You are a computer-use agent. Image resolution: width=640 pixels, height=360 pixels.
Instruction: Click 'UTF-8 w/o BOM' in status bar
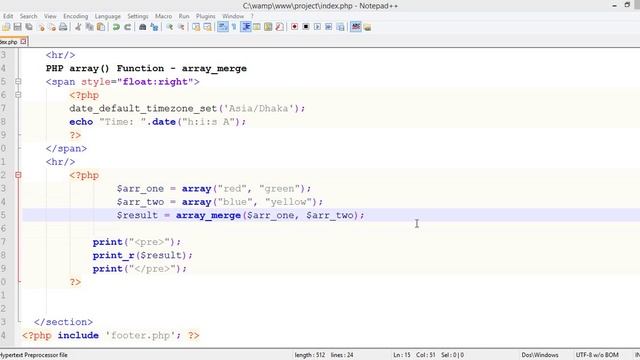(x=597, y=355)
